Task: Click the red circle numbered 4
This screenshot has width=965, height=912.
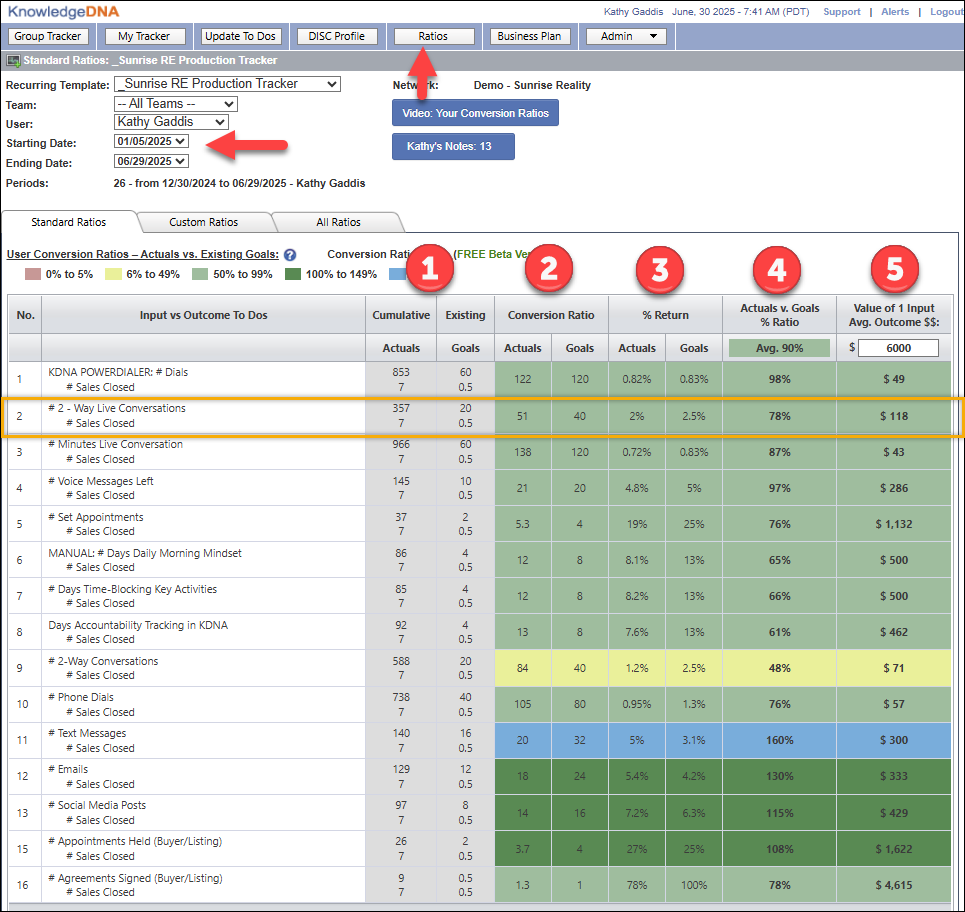Action: pyautogui.click(x=779, y=267)
